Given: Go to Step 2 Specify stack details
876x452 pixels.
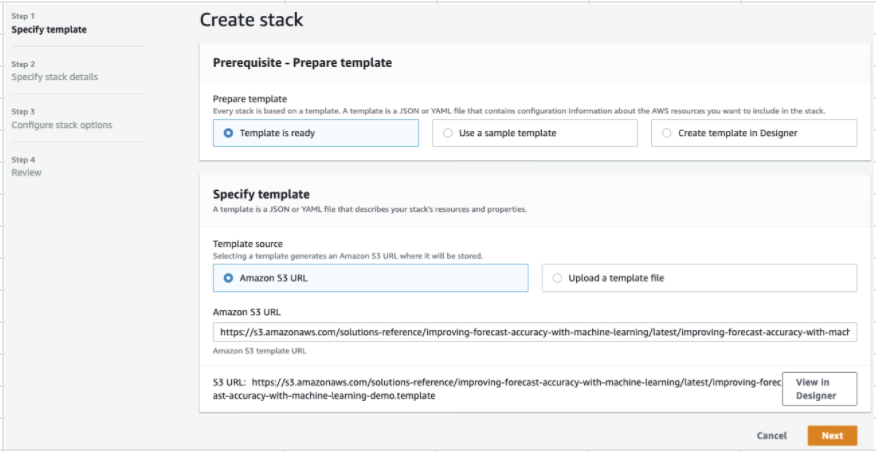Looking at the screenshot, I should (55, 77).
